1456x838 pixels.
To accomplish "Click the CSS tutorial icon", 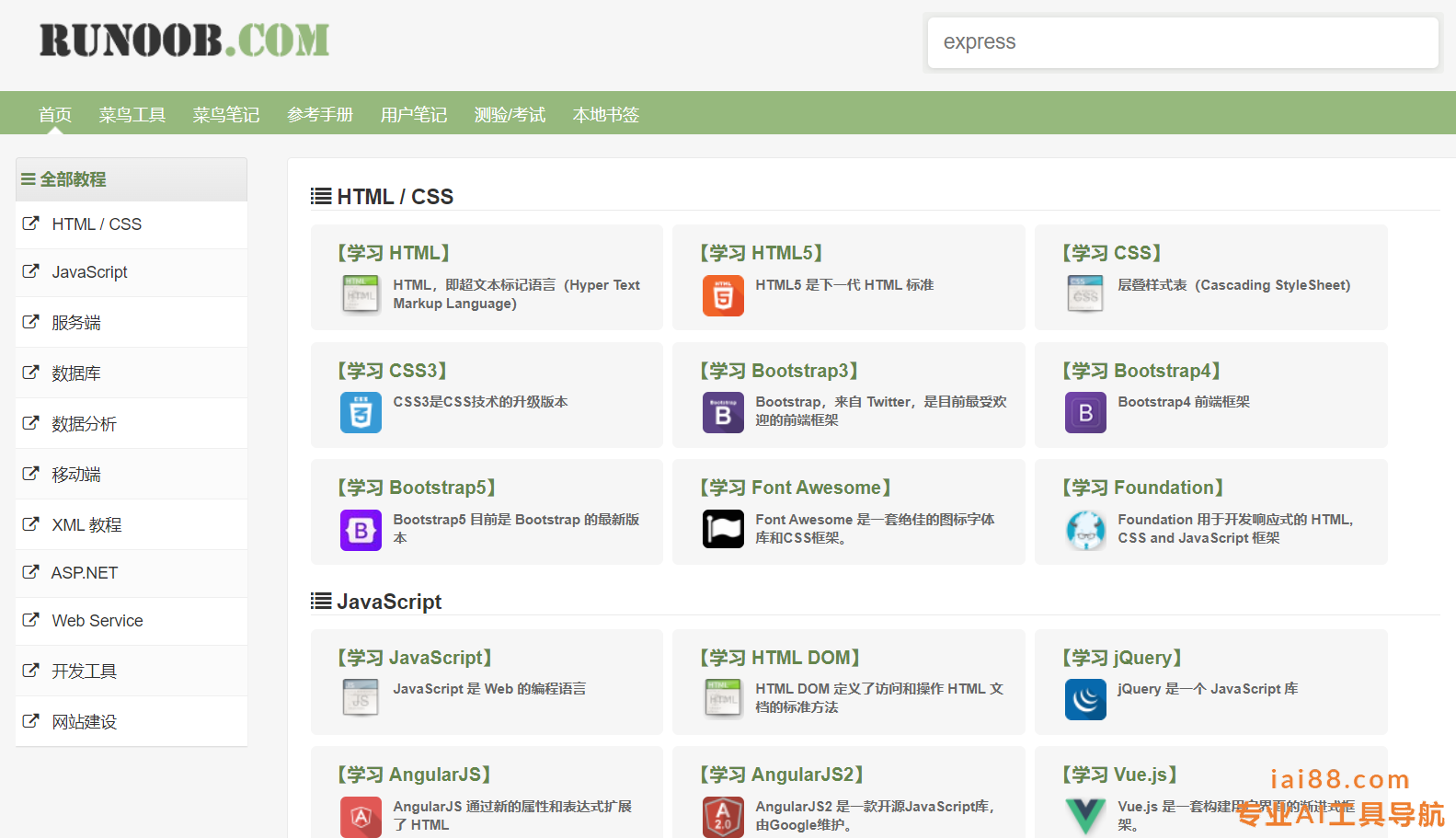I will 1085,295.
